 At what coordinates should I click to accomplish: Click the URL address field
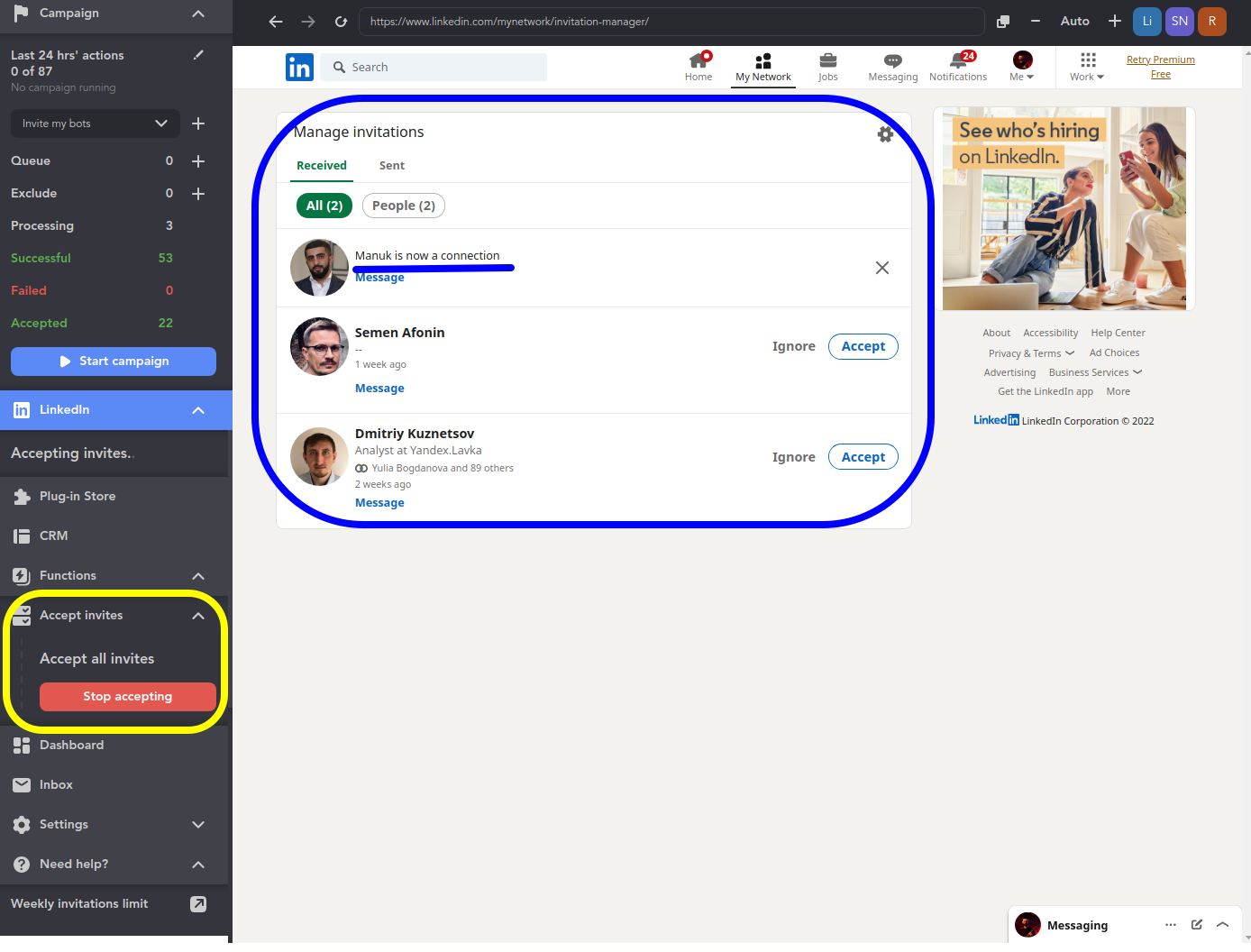[671, 21]
